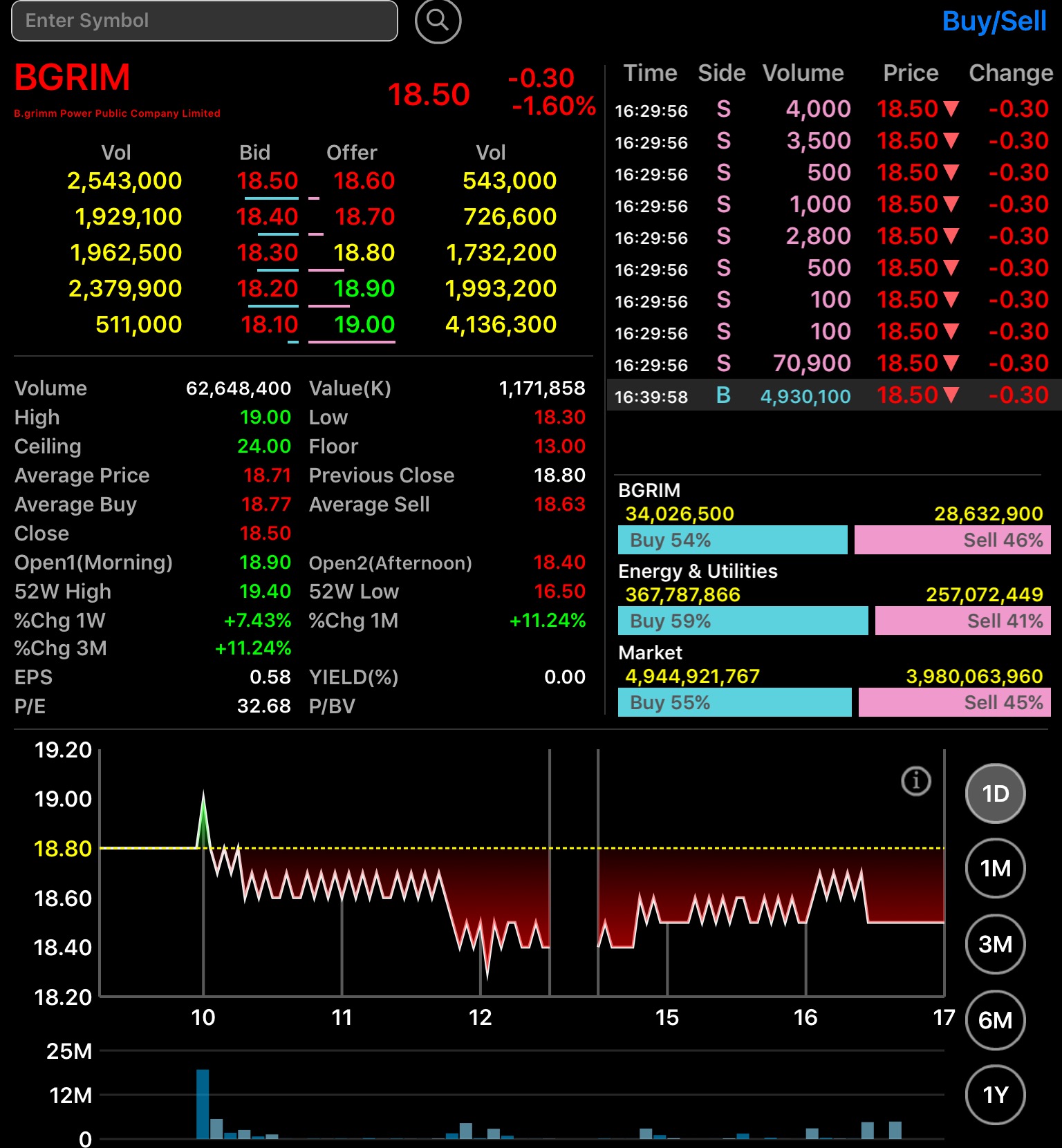Viewport: 1062px width, 1148px height.
Task: Select bid price 18.10
Action: (269, 325)
